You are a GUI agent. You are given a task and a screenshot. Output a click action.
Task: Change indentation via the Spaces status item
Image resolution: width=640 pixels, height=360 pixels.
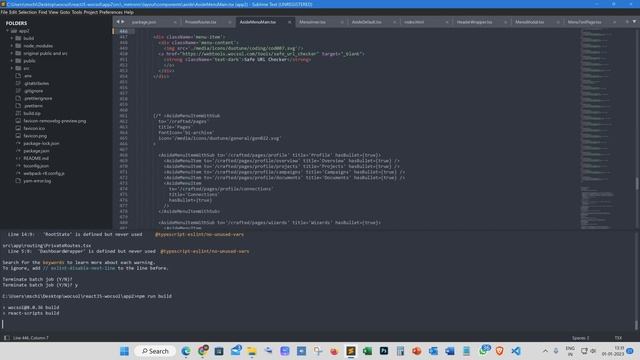[x=580, y=338]
